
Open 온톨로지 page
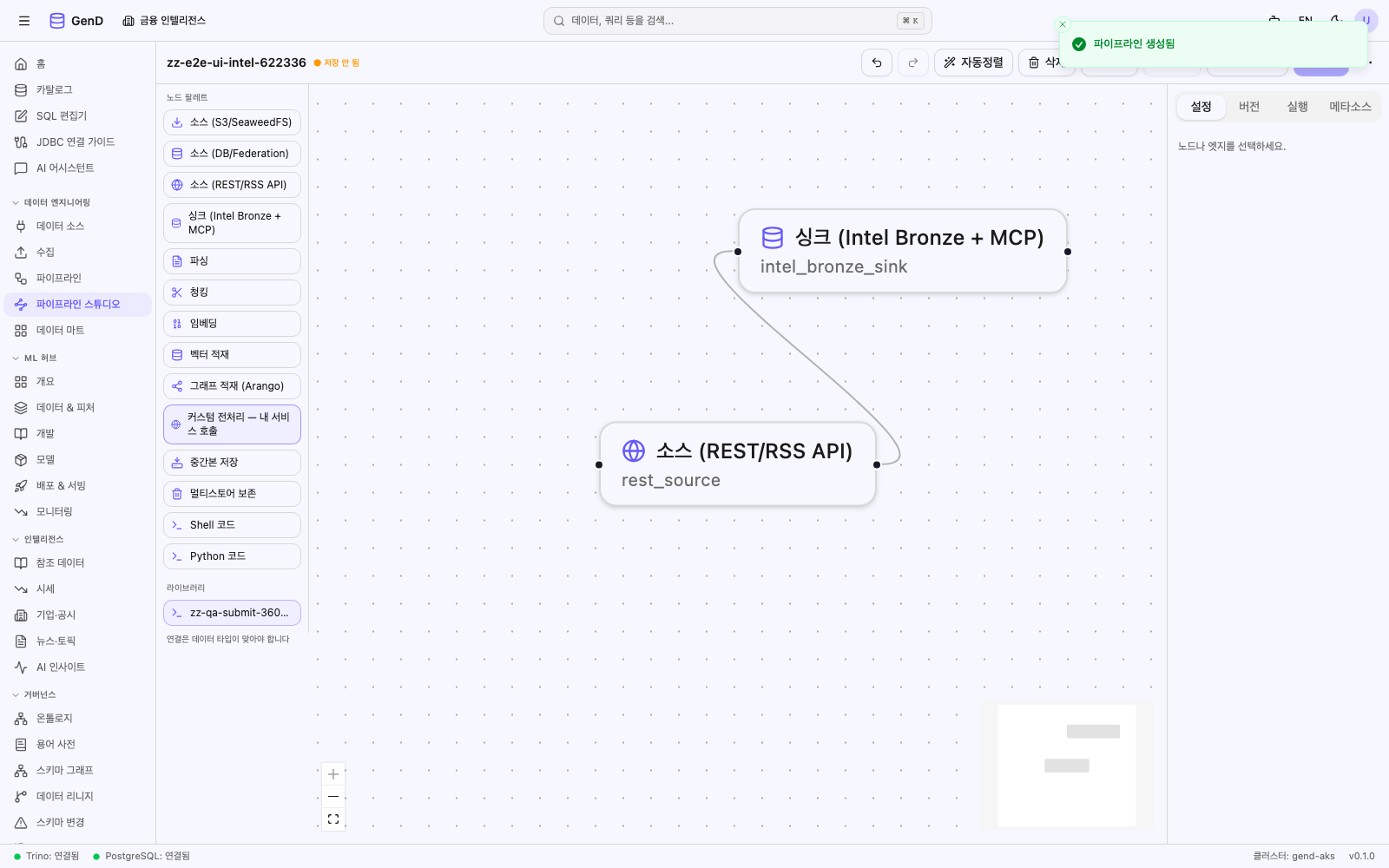coord(78,719)
